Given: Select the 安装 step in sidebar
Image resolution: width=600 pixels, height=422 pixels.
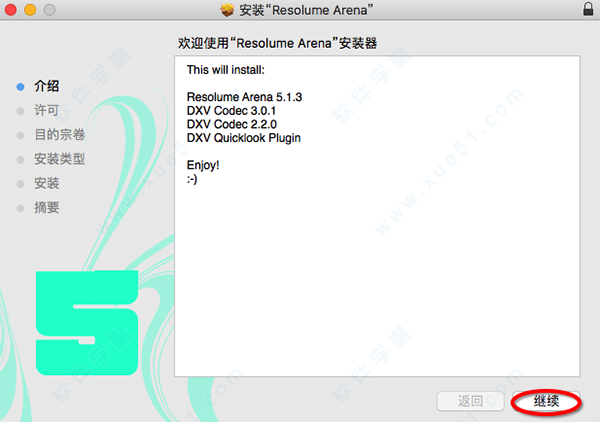Looking at the screenshot, I should click(x=46, y=183).
